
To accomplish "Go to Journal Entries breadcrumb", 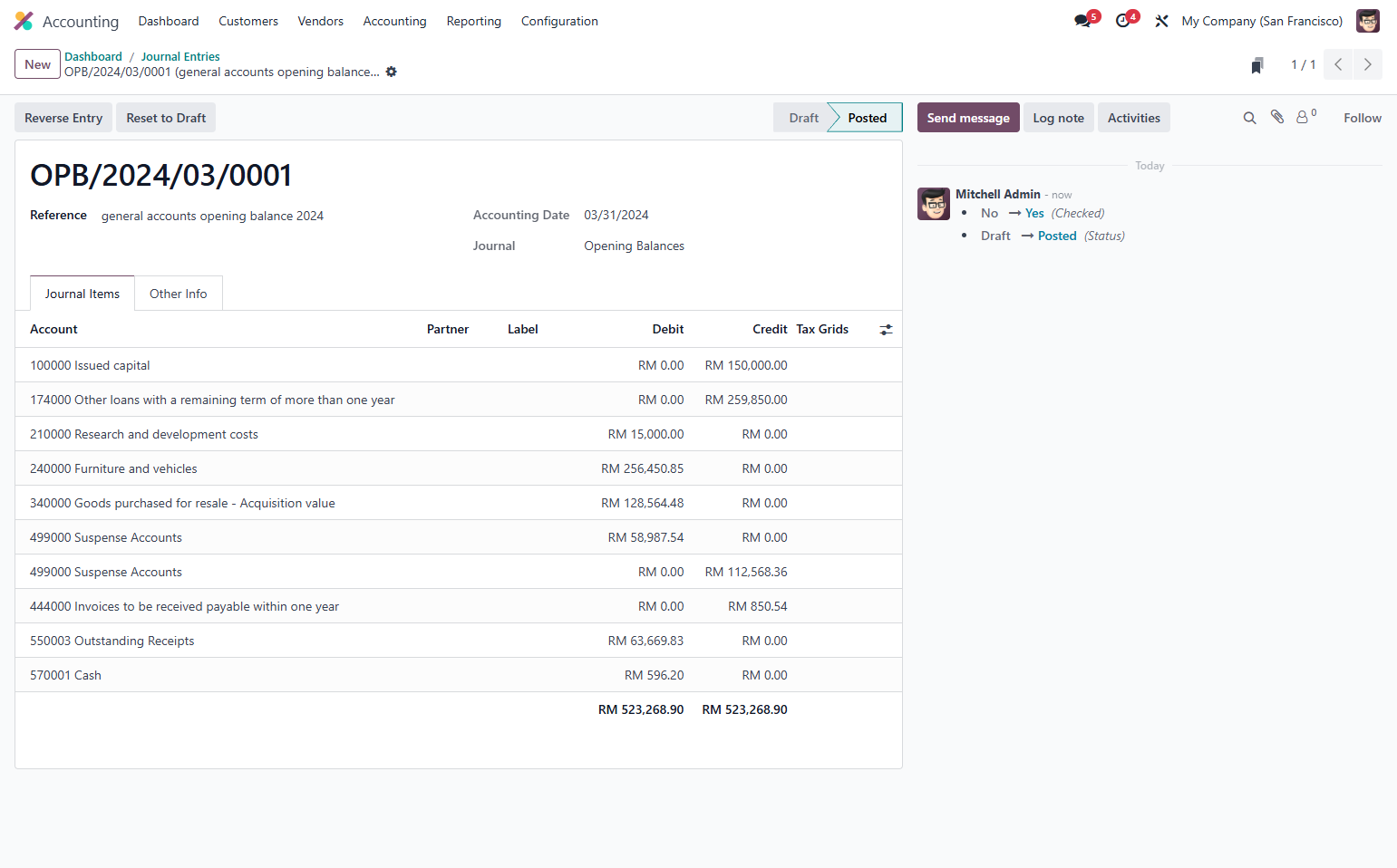I will tap(180, 56).
